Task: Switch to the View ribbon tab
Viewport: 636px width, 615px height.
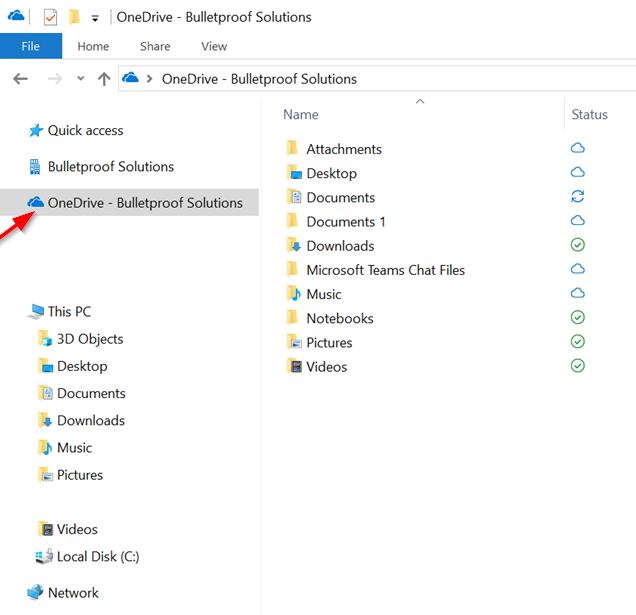Action: click(214, 46)
